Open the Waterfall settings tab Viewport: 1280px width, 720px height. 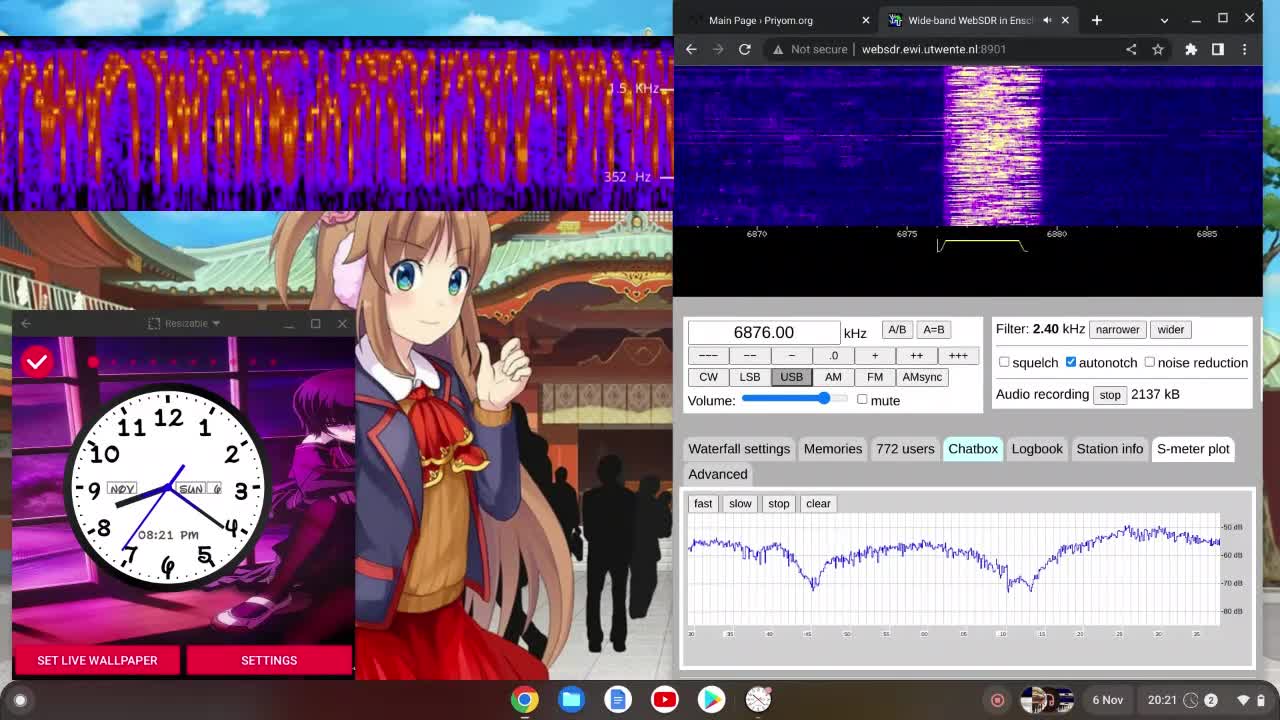click(x=739, y=448)
